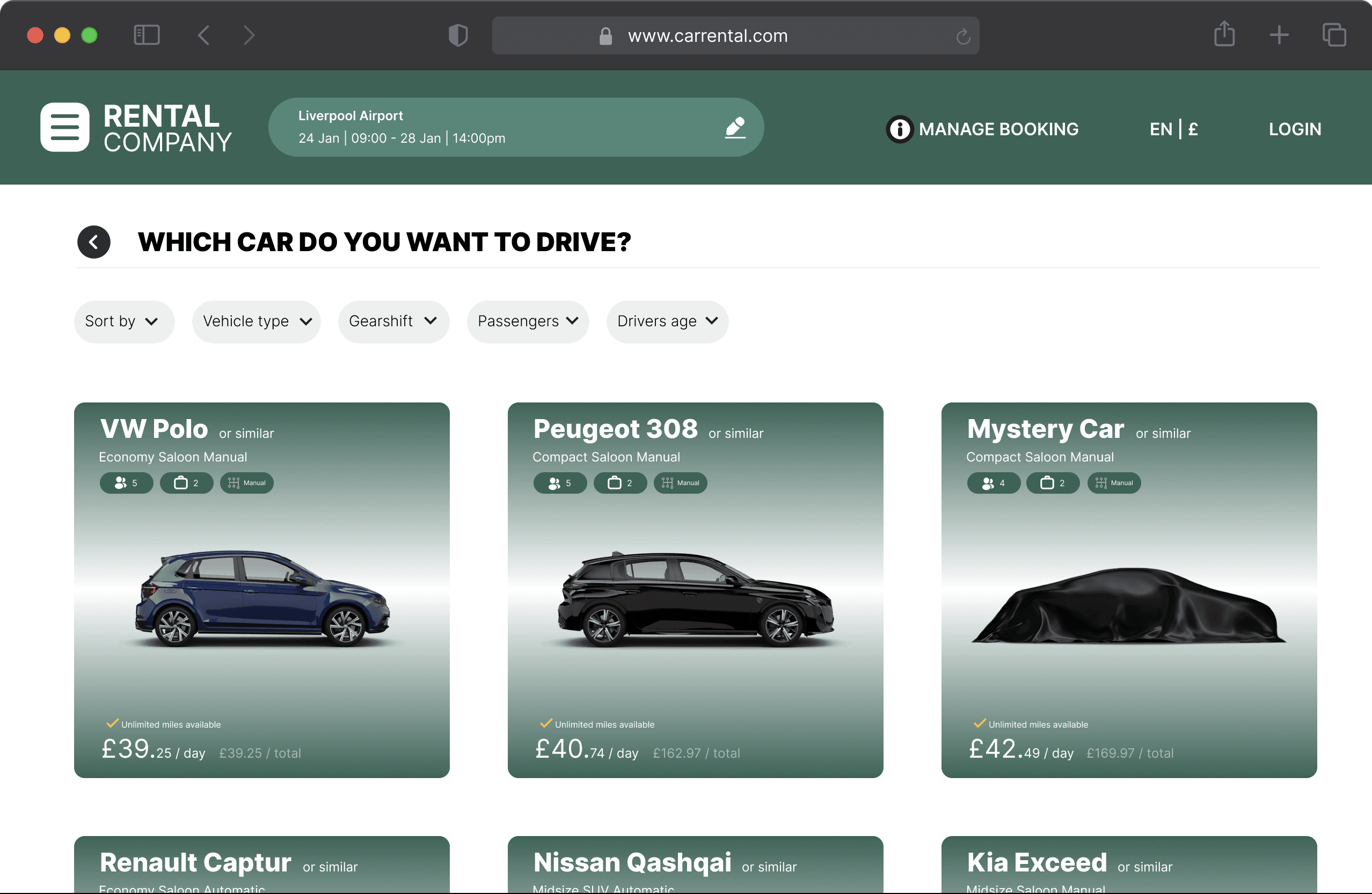
Task: Expand the Vehicle type filter
Action: tap(257, 321)
